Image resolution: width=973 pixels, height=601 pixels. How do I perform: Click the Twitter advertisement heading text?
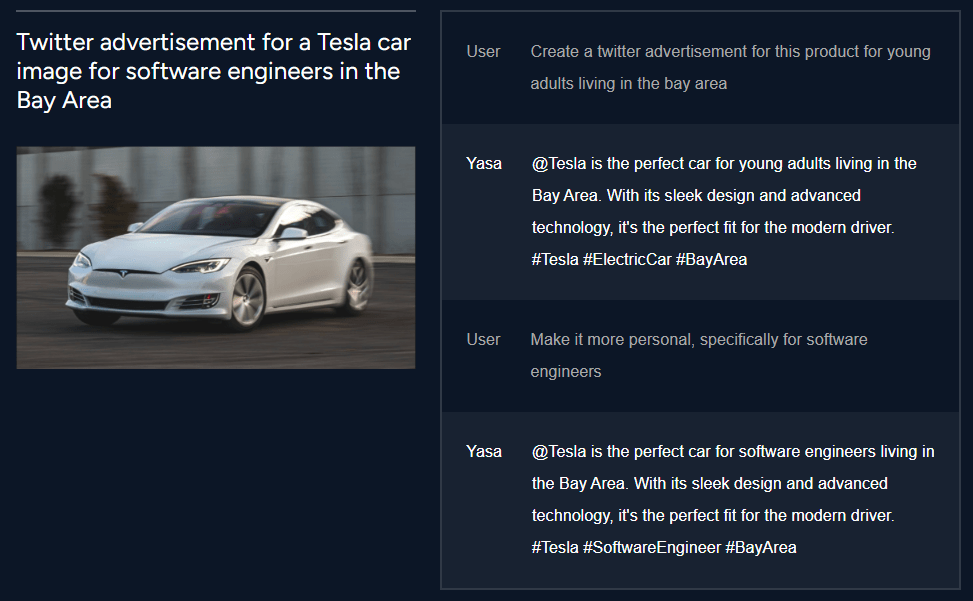click(x=213, y=71)
